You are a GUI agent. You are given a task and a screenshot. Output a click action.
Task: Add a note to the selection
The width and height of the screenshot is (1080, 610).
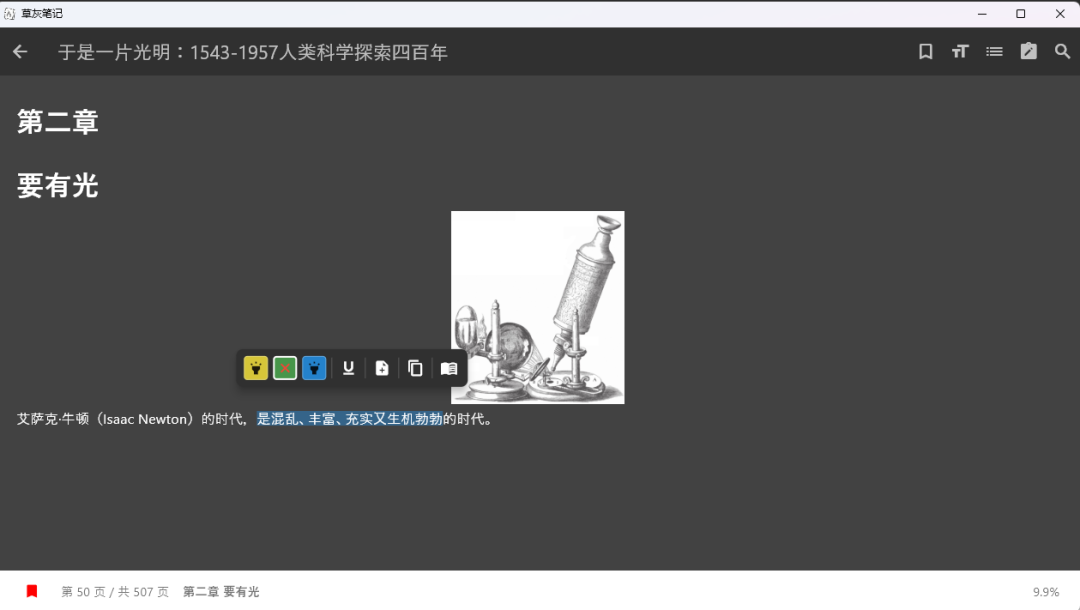point(382,368)
